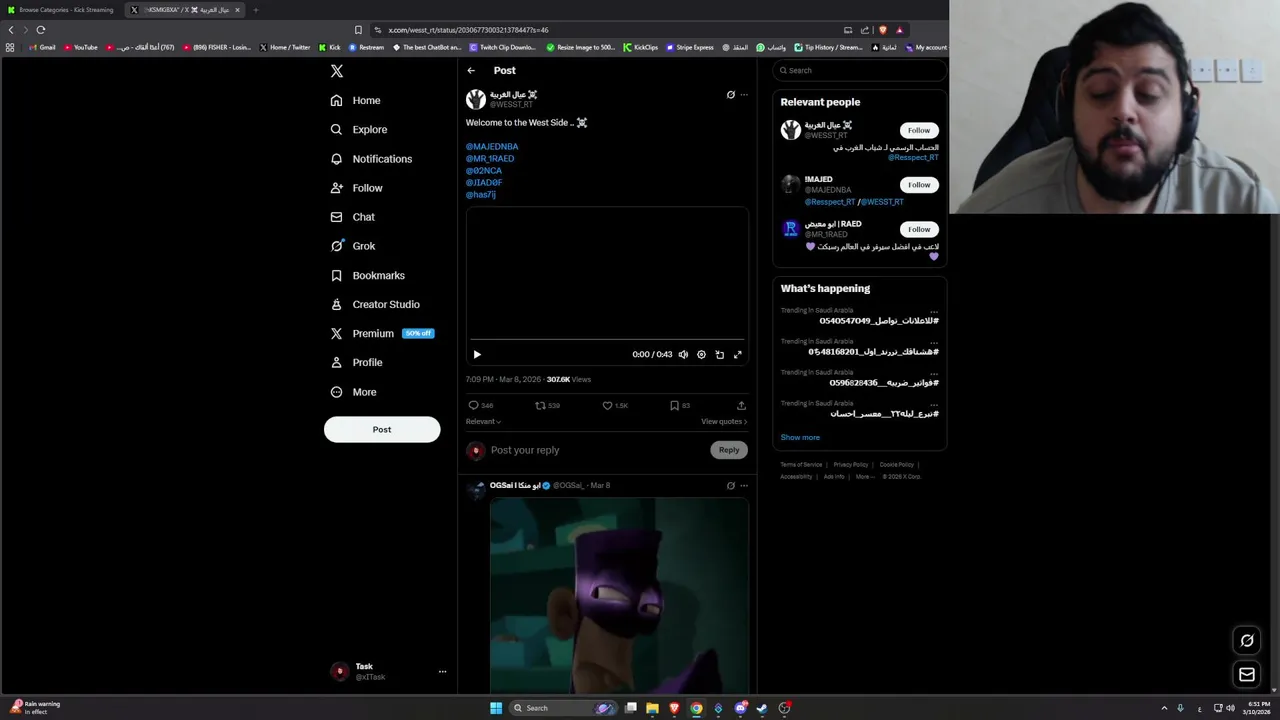Follow the RAED @MR_1RAED account
Image resolution: width=1280 pixels, height=720 pixels.
click(919, 229)
